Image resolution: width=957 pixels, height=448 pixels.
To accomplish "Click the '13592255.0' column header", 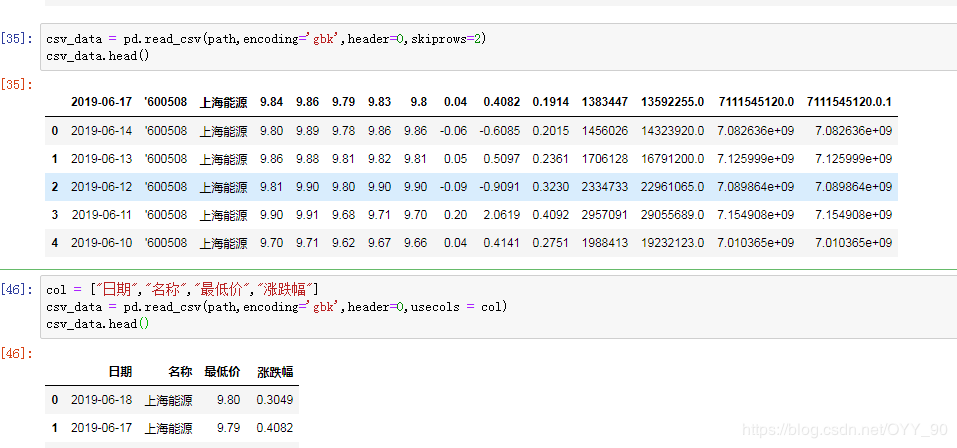I will pos(673,102).
